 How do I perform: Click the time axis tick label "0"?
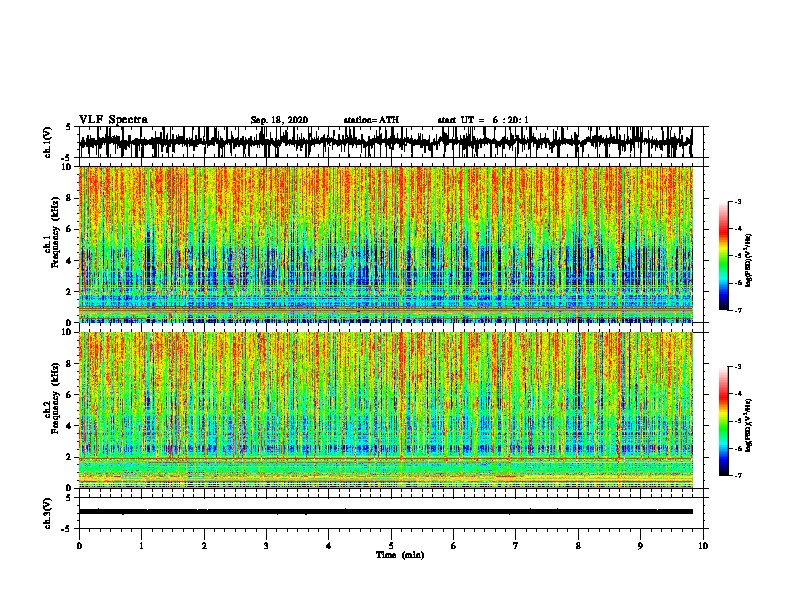(x=79, y=546)
